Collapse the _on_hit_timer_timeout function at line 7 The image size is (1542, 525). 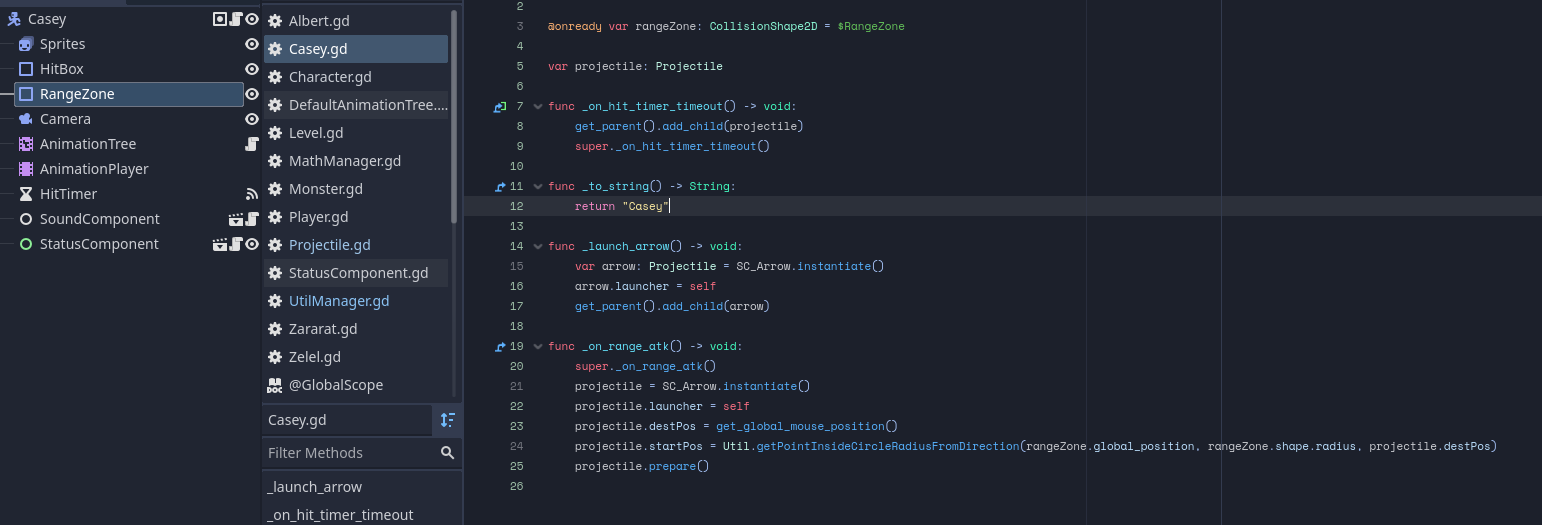[538, 106]
